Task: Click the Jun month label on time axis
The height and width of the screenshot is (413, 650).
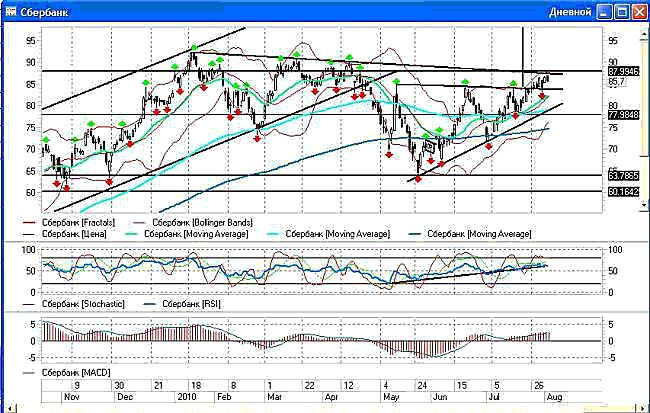Action: coord(440,397)
